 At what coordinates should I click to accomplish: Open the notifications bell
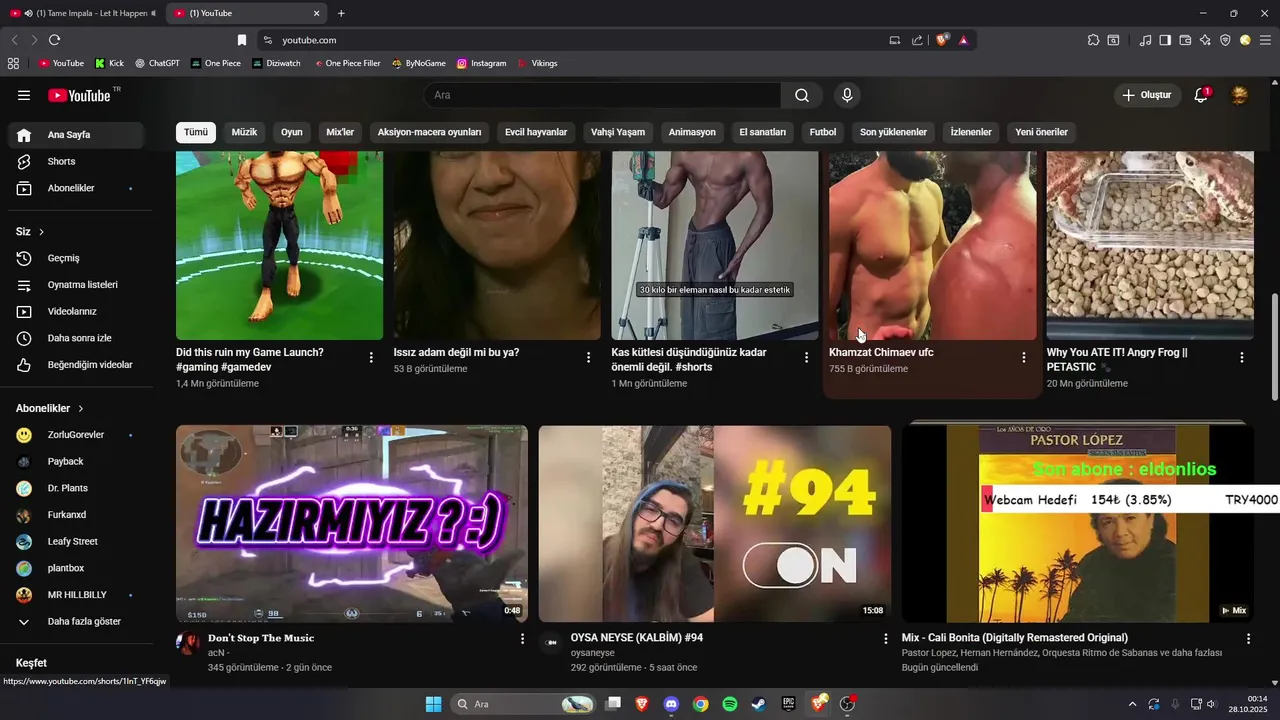tap(1201, 95)
